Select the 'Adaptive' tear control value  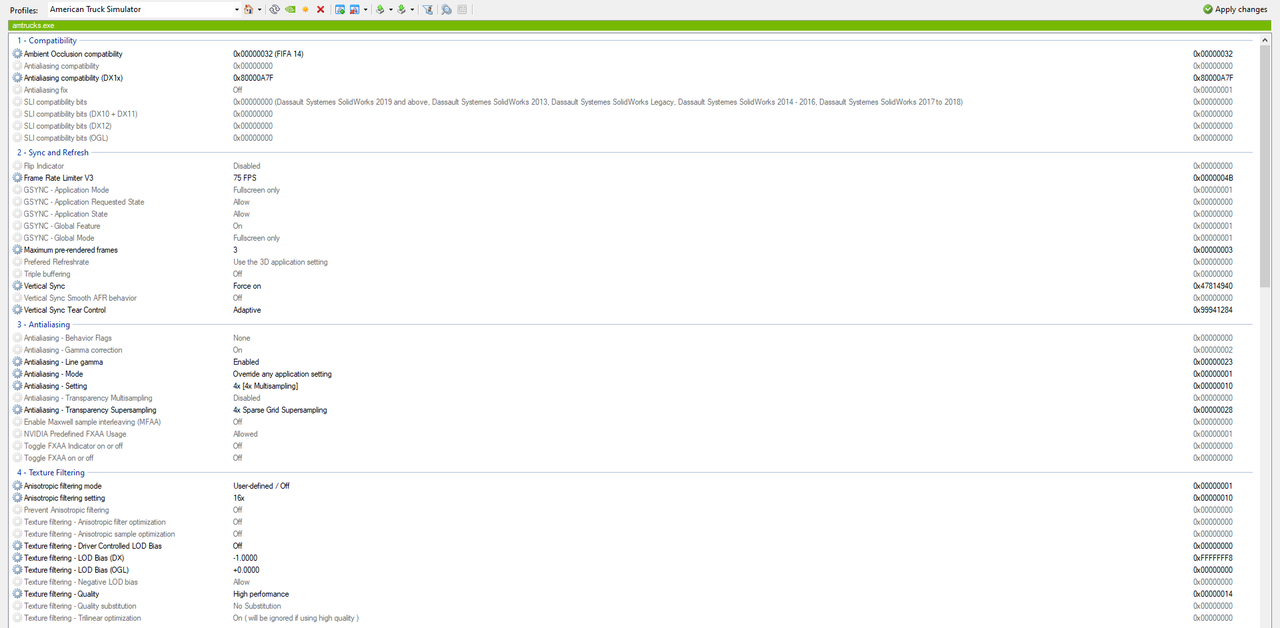pos(247,310)
